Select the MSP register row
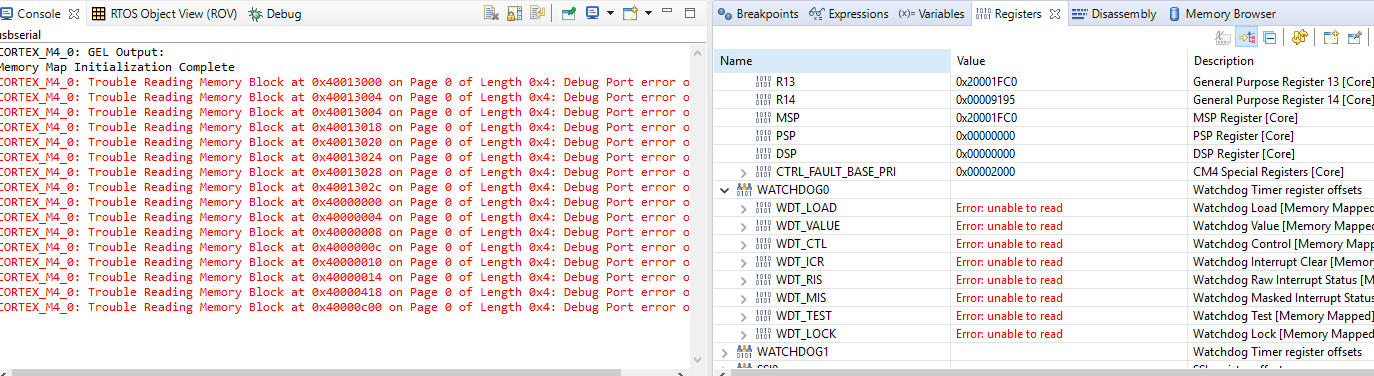Image resolution: width=1374 pixels, height=376 pixels. pyautogui.click(x=1044, y=118)
